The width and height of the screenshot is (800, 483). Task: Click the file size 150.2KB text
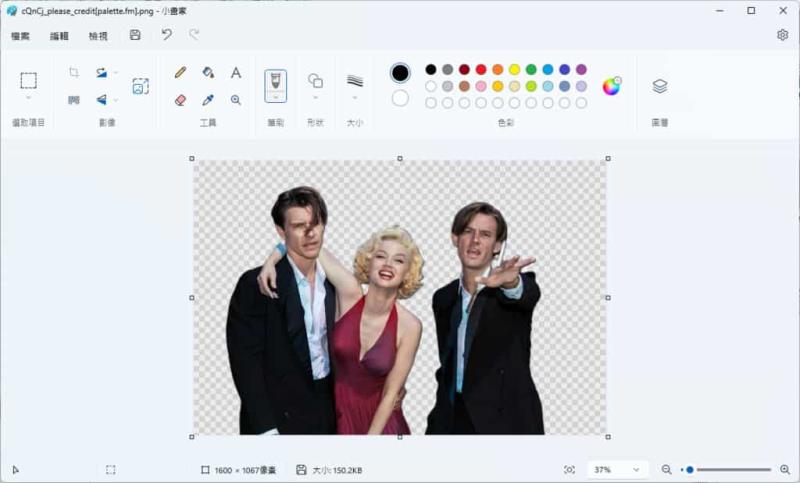pos(337,470)
